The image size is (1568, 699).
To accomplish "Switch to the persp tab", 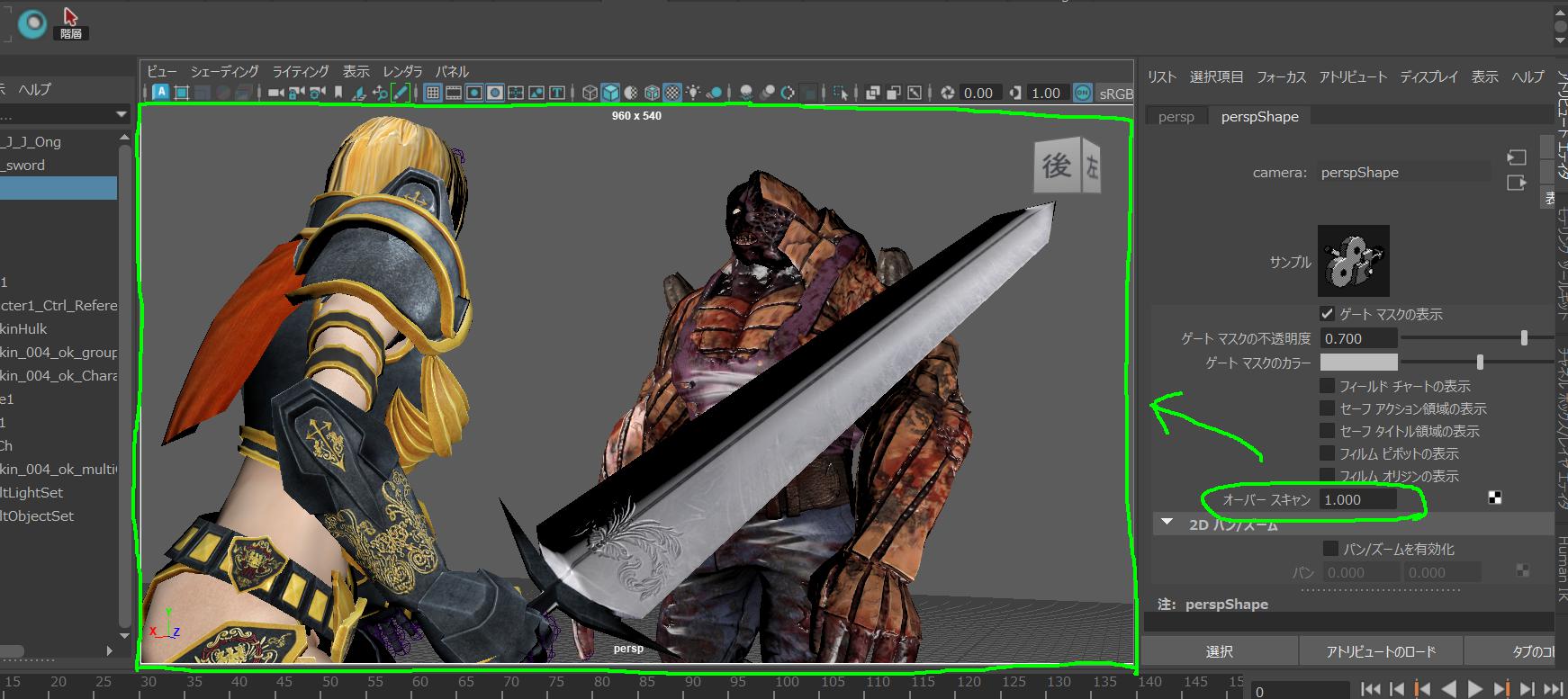I will click(1176, 116).
